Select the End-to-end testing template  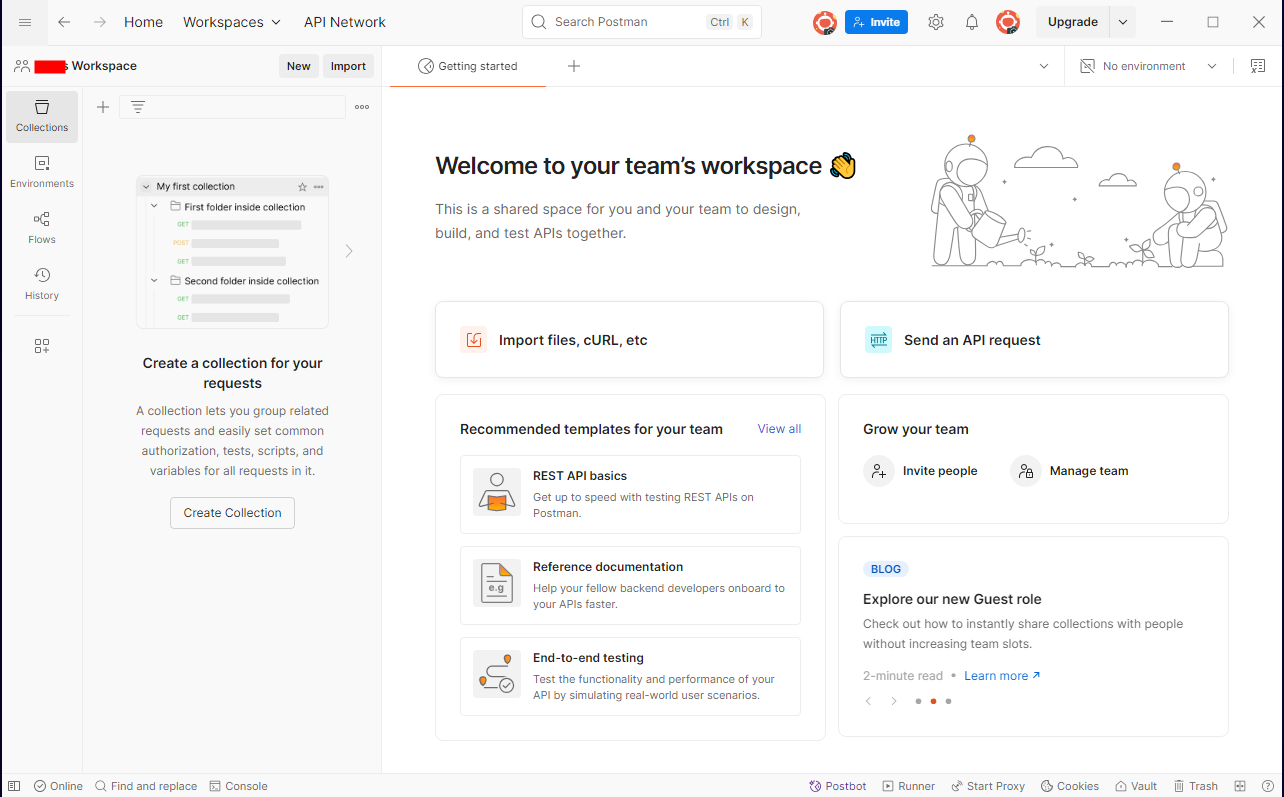coord(630,677)
